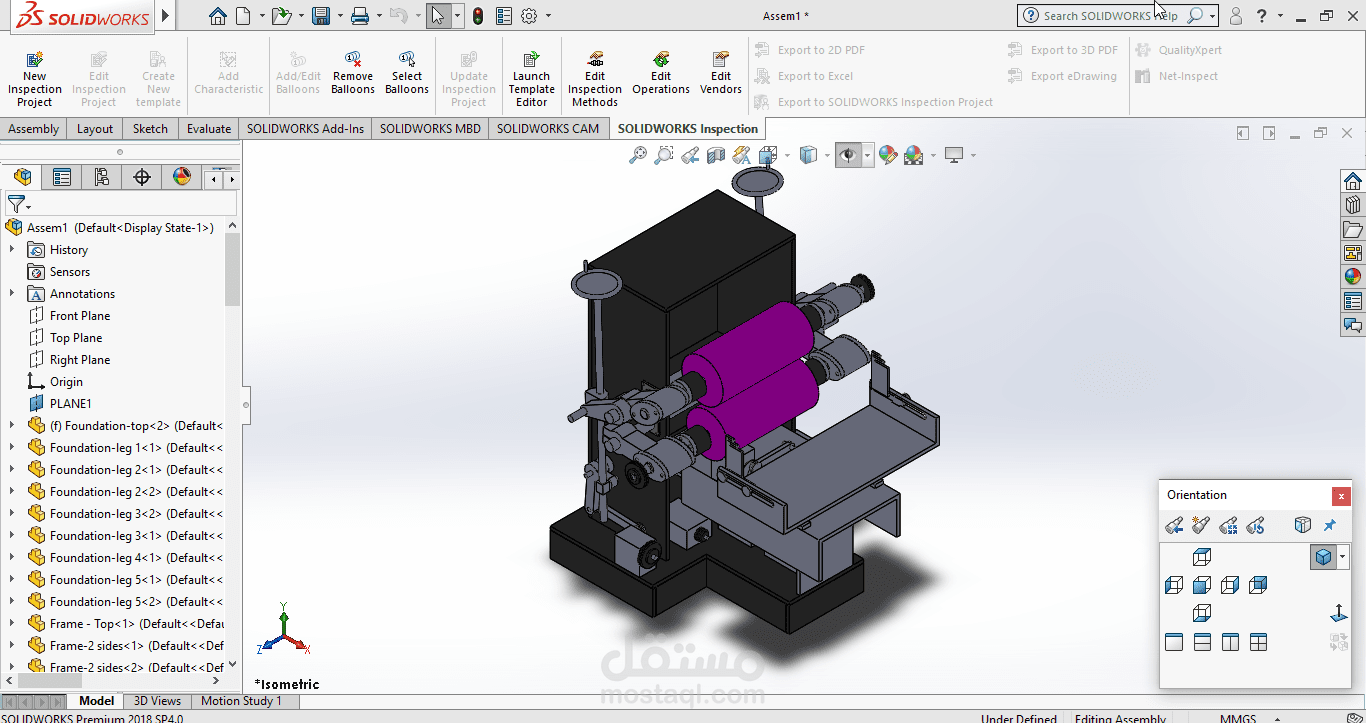Open SOLIDWORKS MBD tab
1366x723 pixels.
click(430, 128)
